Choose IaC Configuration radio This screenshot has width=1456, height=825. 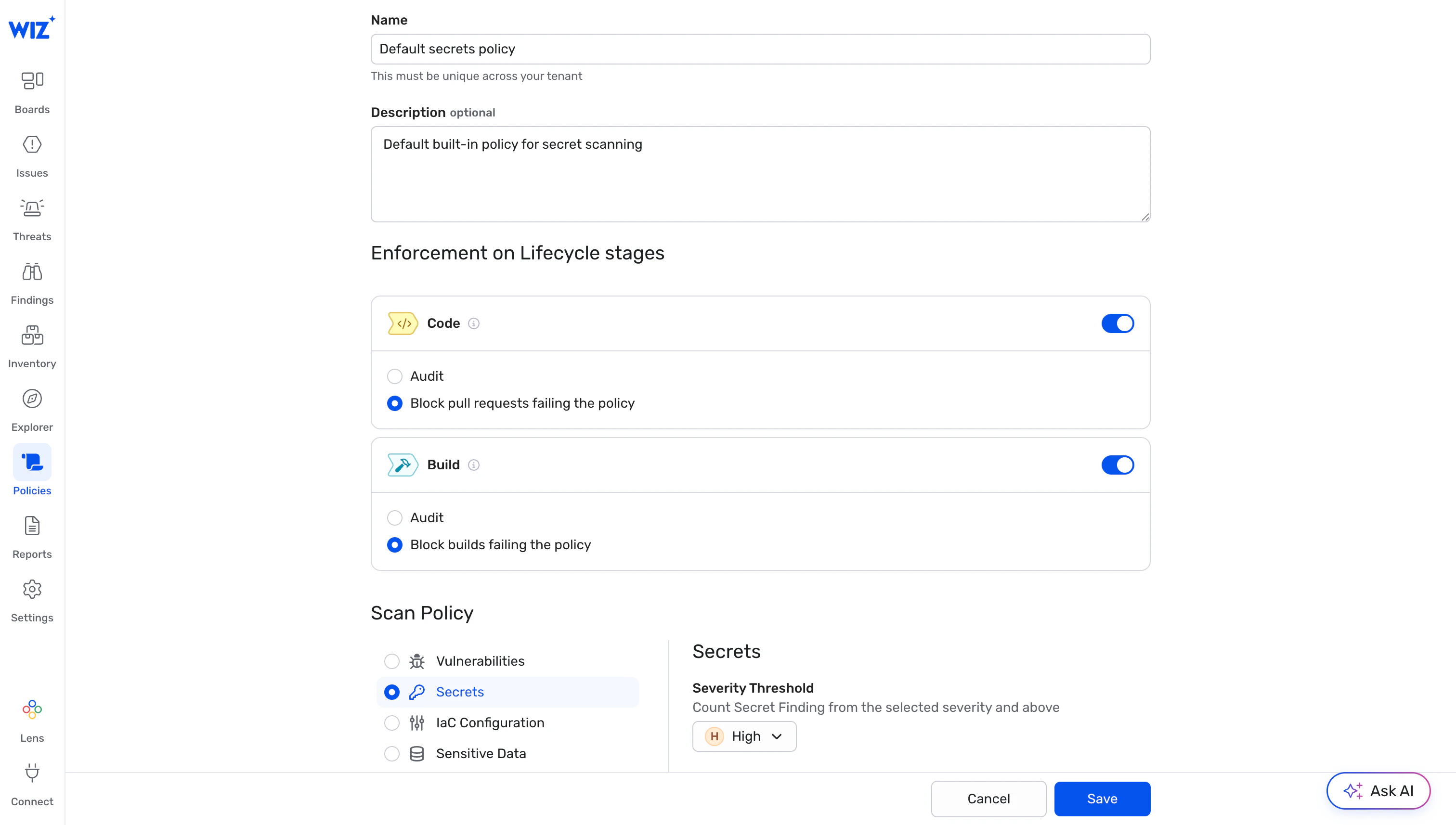point(391,723)
